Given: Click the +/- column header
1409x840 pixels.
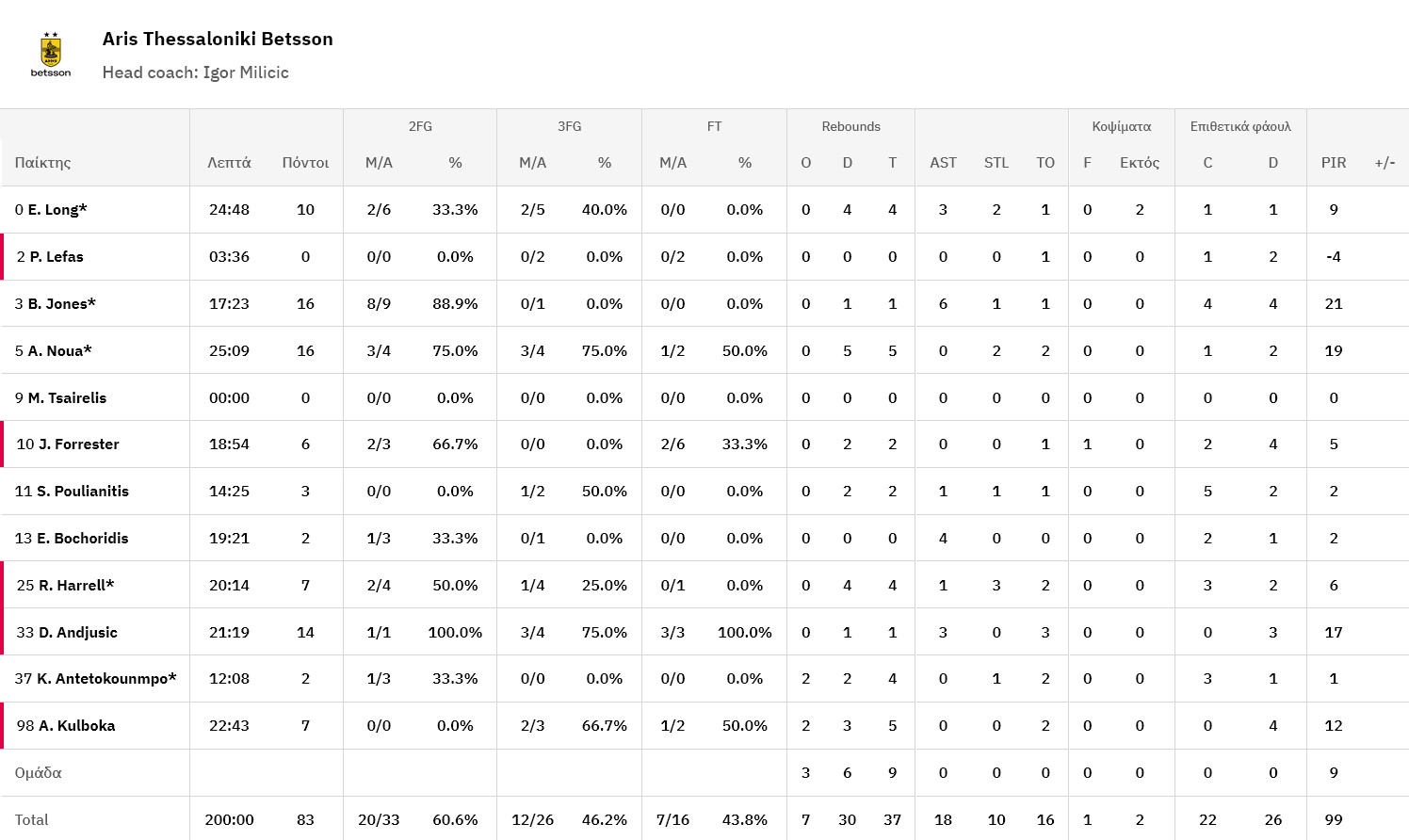Looking at the screenshot, I should click(x=1385, y=163).
